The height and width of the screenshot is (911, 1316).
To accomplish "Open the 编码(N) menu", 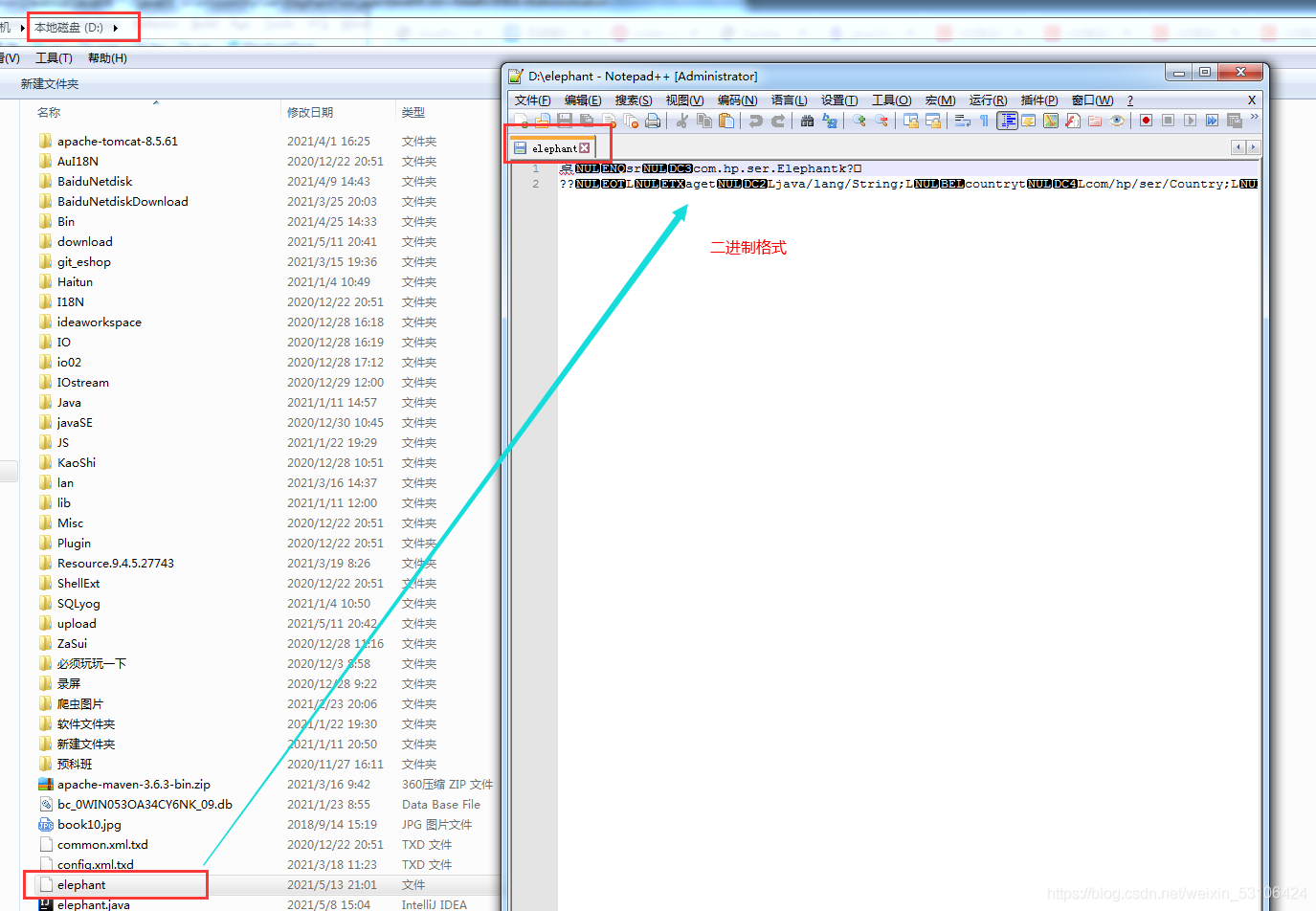I will coord(737,100).
